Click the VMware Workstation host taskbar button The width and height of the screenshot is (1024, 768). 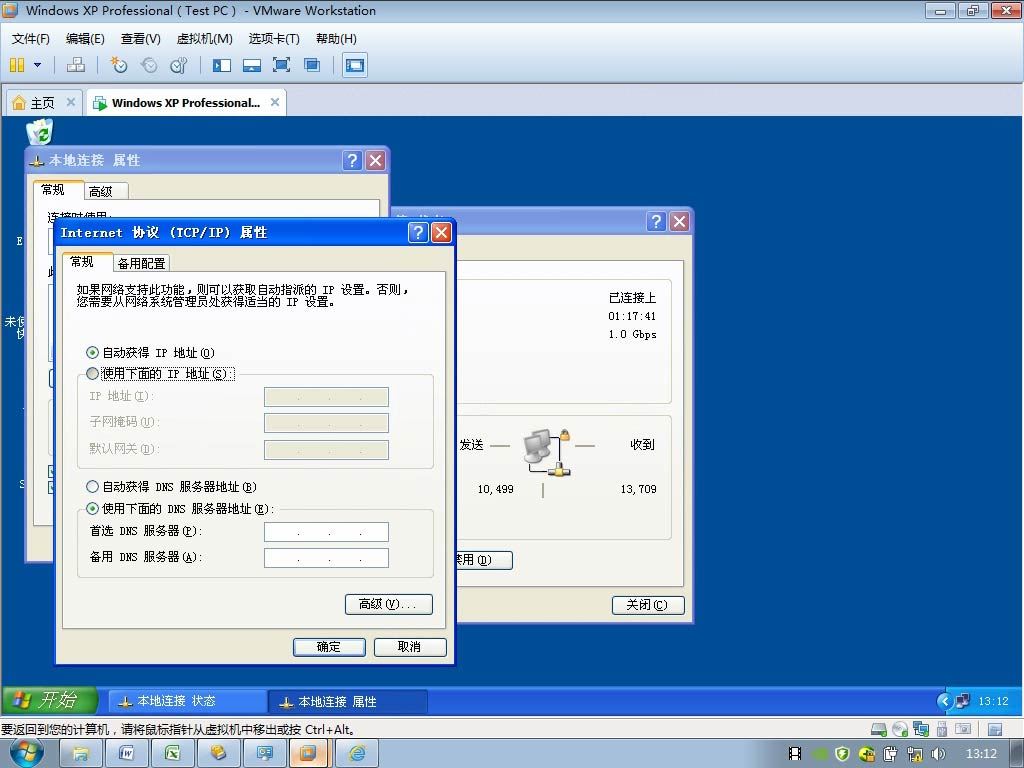pyautogui.click(x=310, y=754)
